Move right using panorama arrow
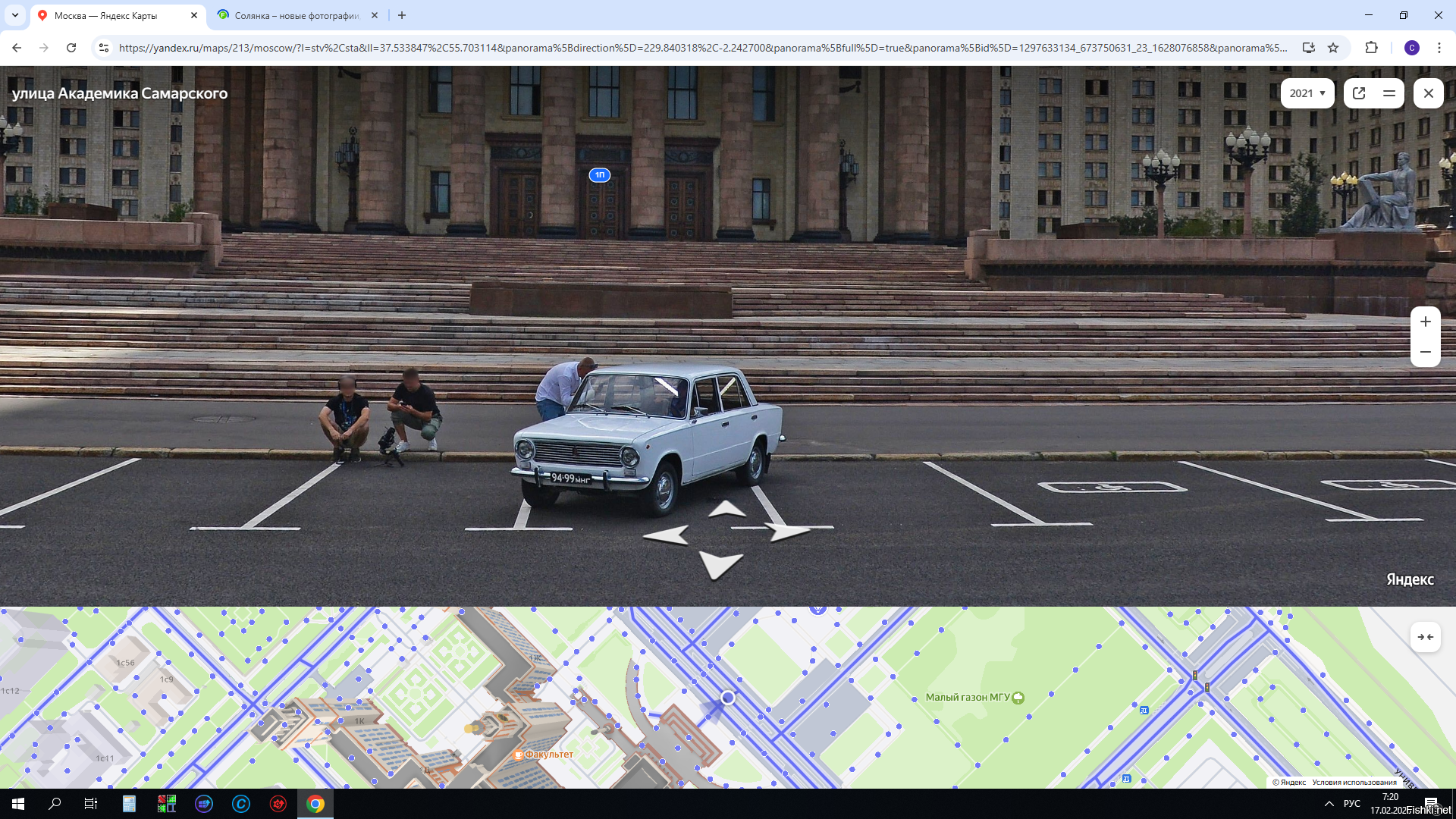1456x819 pixels. tap(787, 531)
